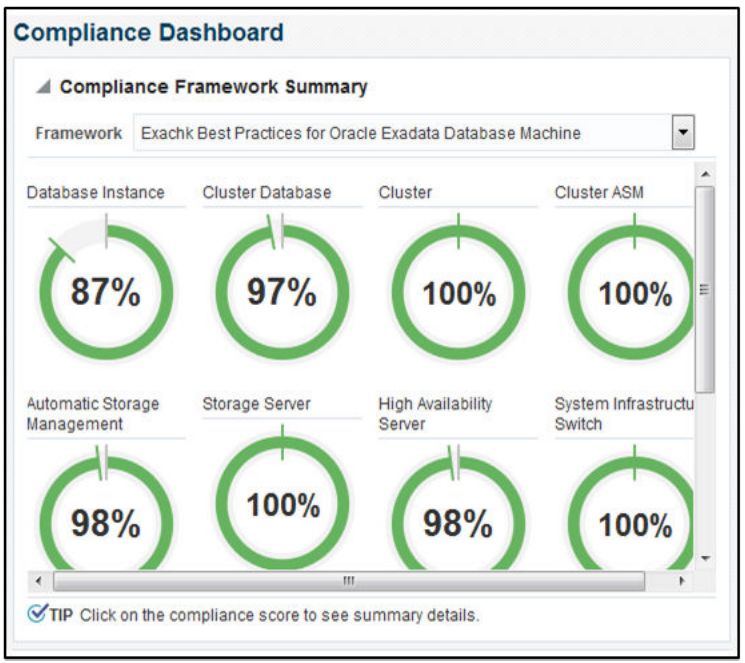Click the horizontal scrollbar thumb
This screenshot has width=745, height=663.
point(348,581)
